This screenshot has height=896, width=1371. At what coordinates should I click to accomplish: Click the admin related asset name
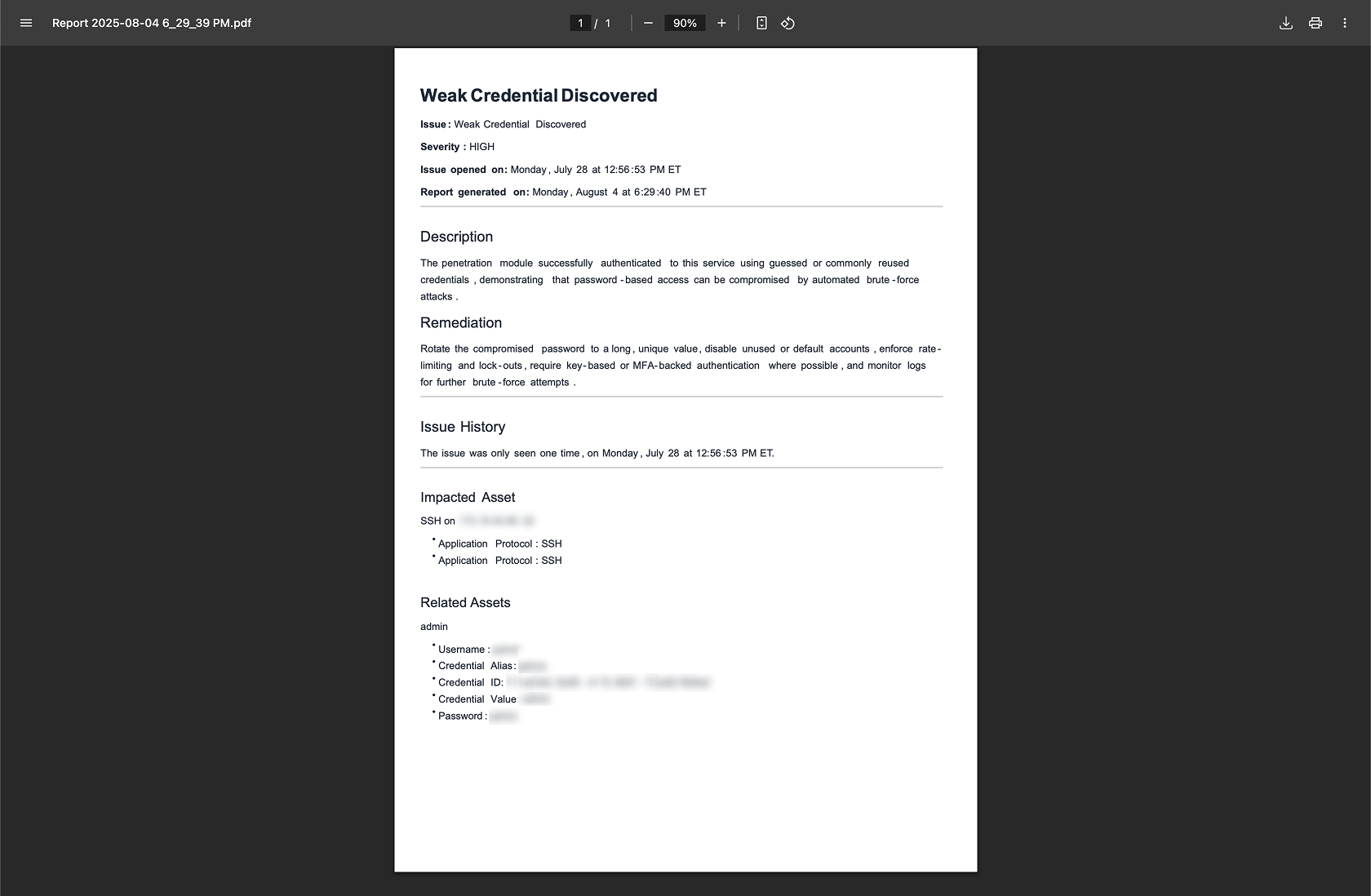434,627
